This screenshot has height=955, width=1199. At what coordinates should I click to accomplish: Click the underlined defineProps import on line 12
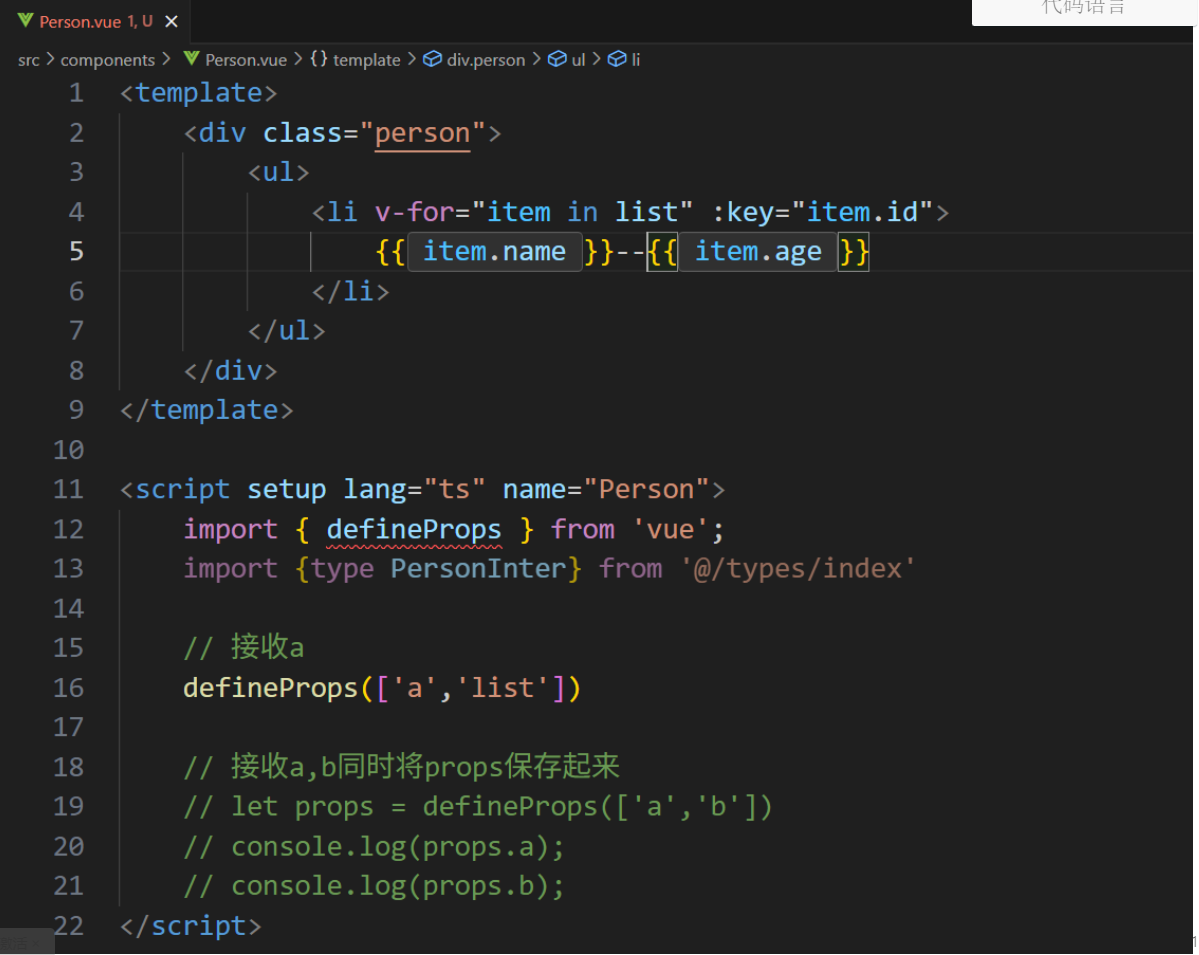pos(414,530)
